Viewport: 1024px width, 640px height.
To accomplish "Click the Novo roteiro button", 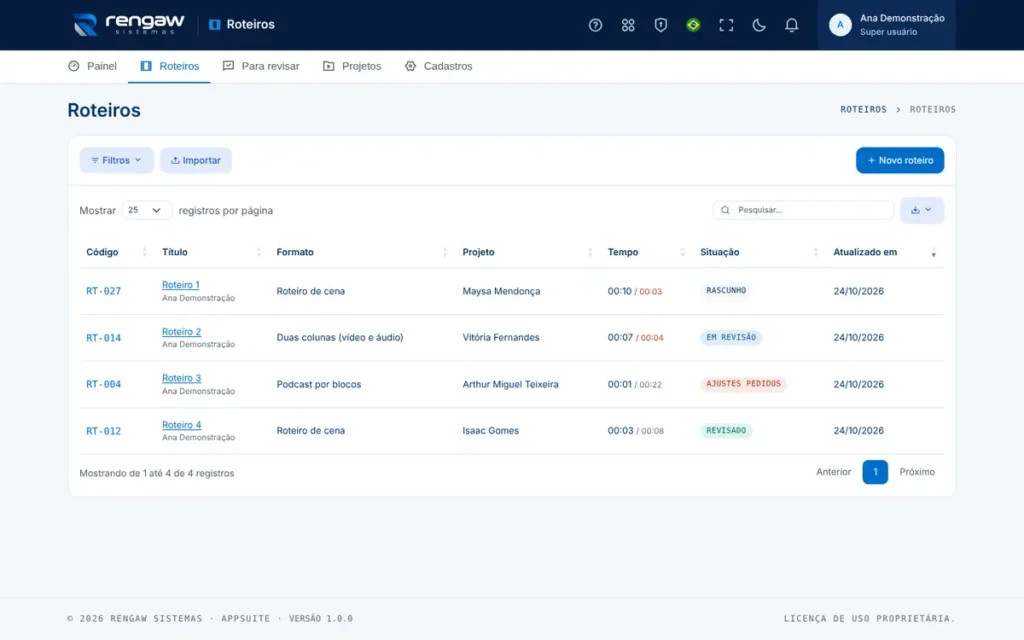I will [x=900, y=160].
